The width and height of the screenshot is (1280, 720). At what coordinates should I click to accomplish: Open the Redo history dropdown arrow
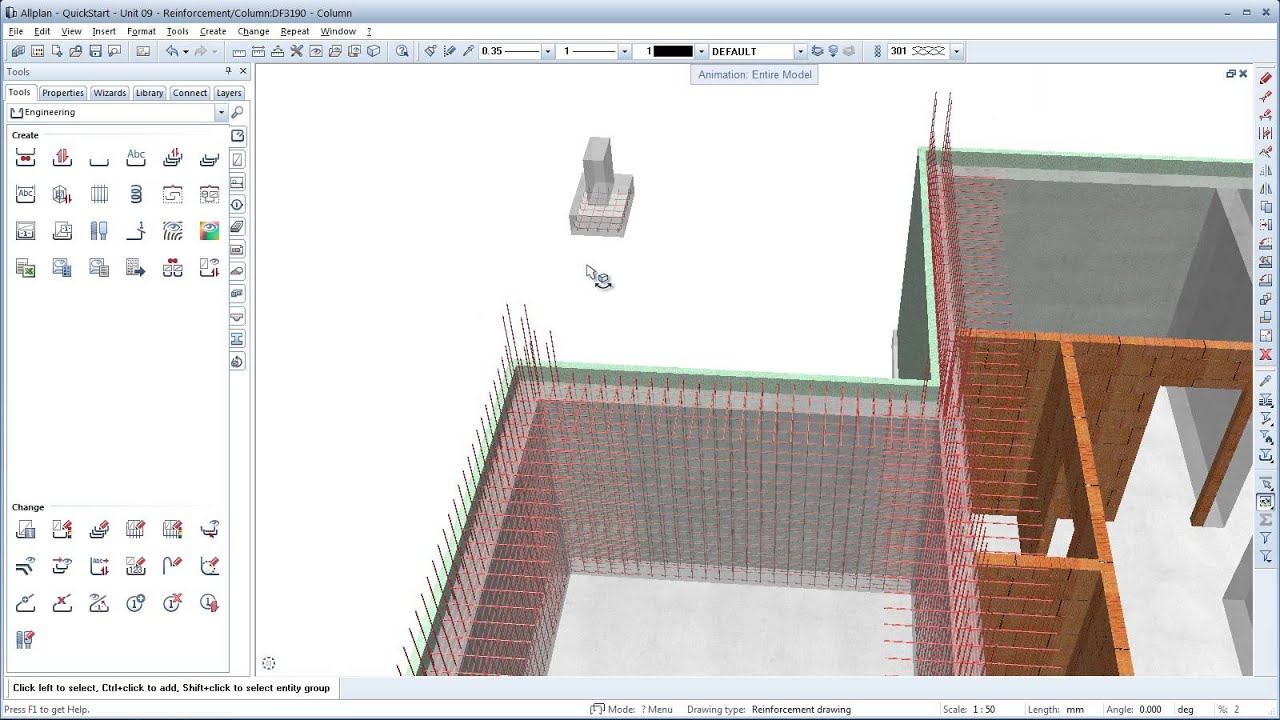pyautogui.click(x=213, y=51)
